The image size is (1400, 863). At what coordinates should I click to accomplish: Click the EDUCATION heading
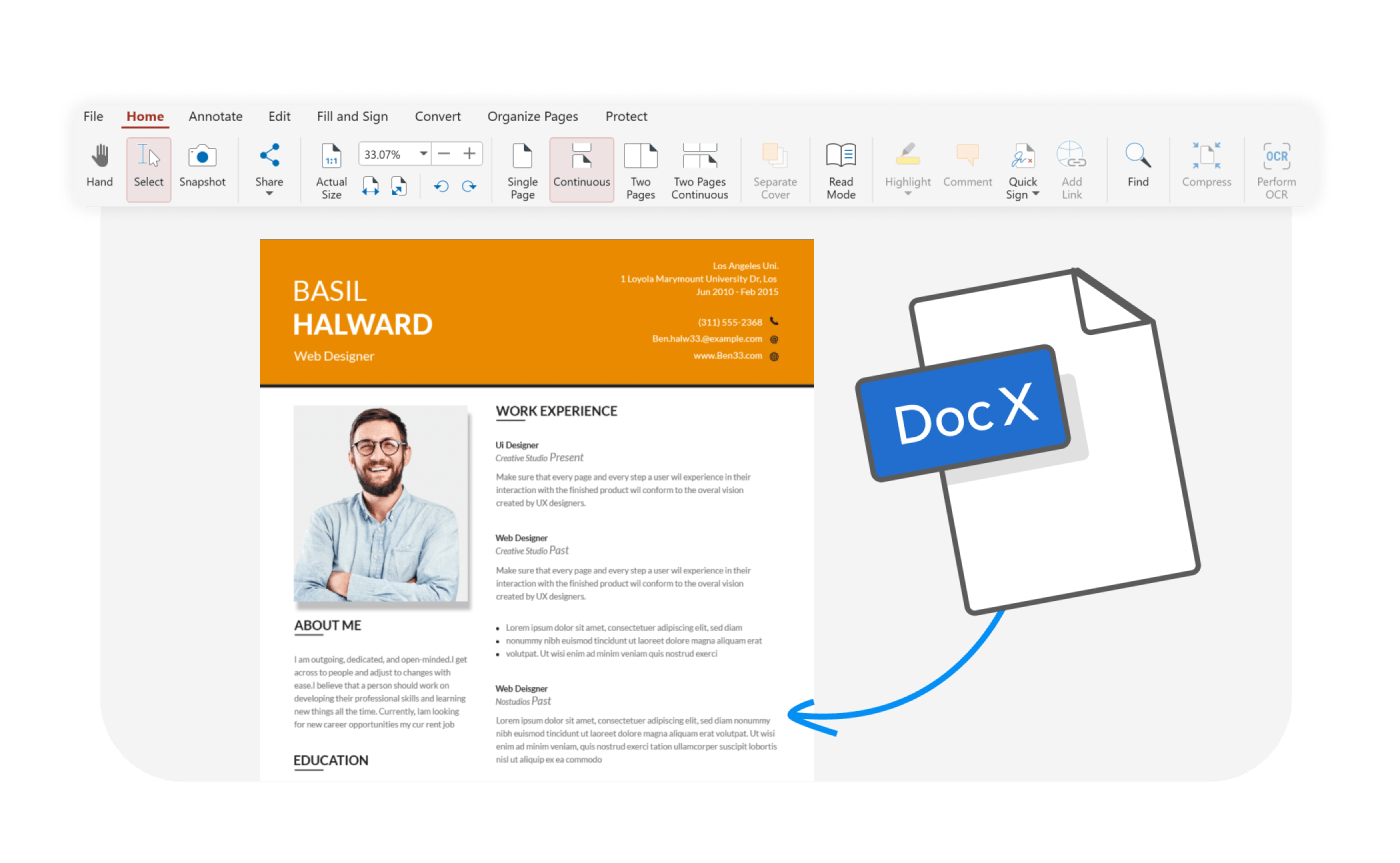point(331,761)
